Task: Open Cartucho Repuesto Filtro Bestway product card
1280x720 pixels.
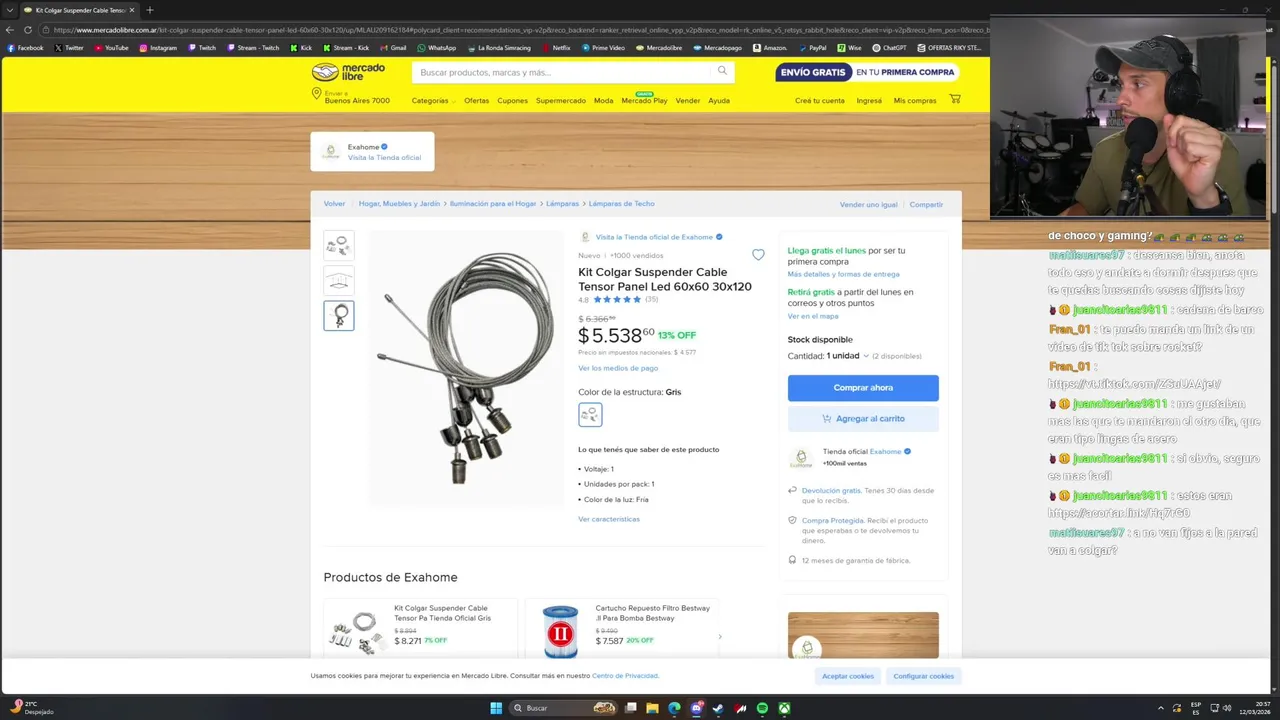Action: pyautogui.click(x=622, y=628)
